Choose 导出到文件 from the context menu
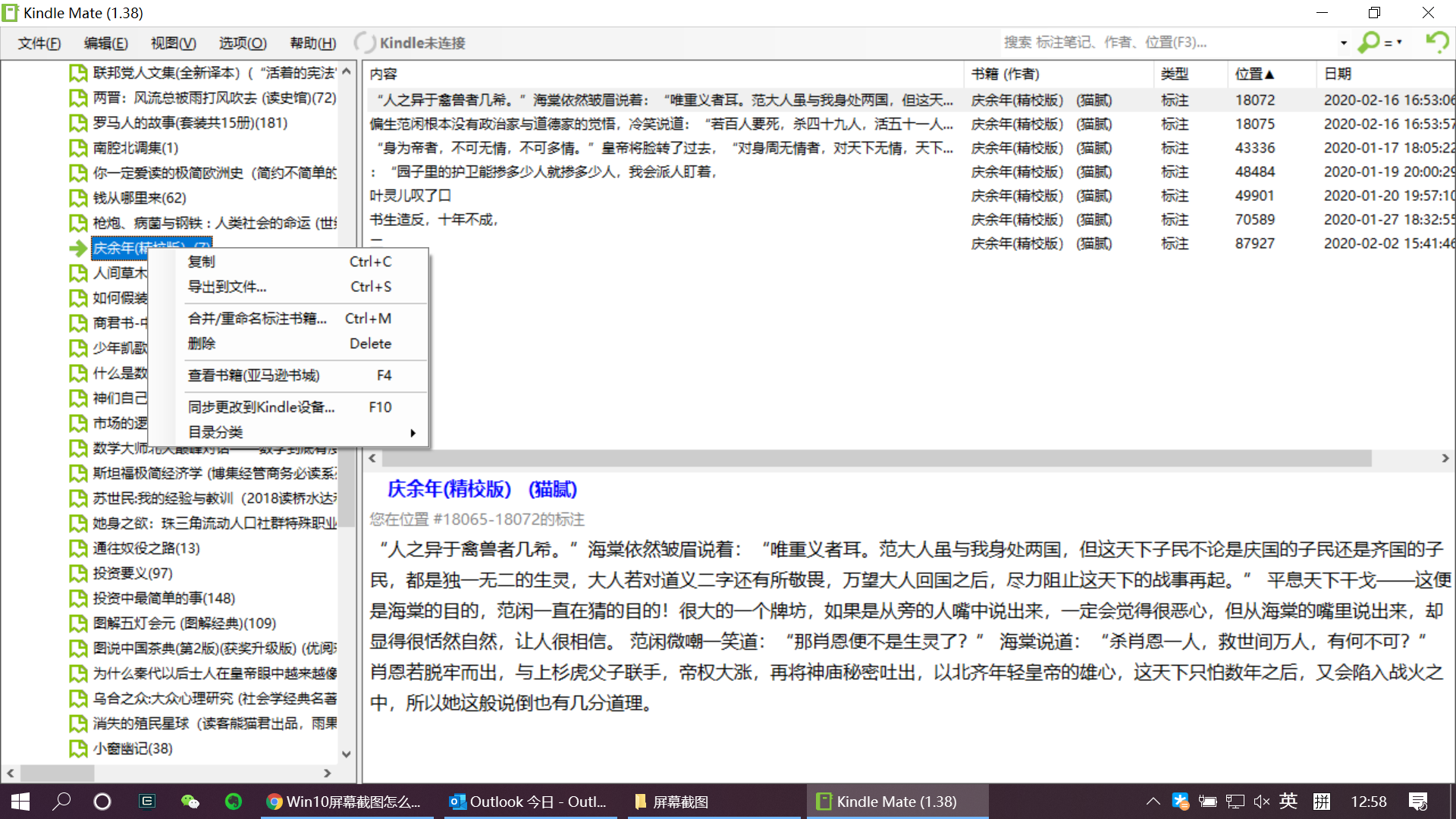The width and height of the screenshot is (1456, 819). 227,287
